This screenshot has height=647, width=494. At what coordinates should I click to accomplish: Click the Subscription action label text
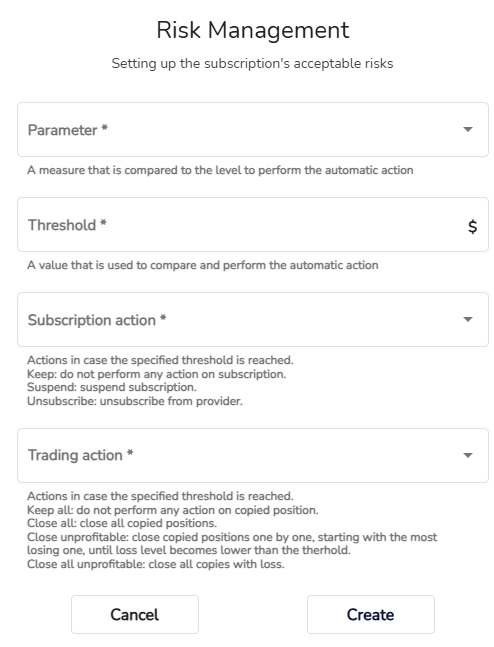[97, 320]
